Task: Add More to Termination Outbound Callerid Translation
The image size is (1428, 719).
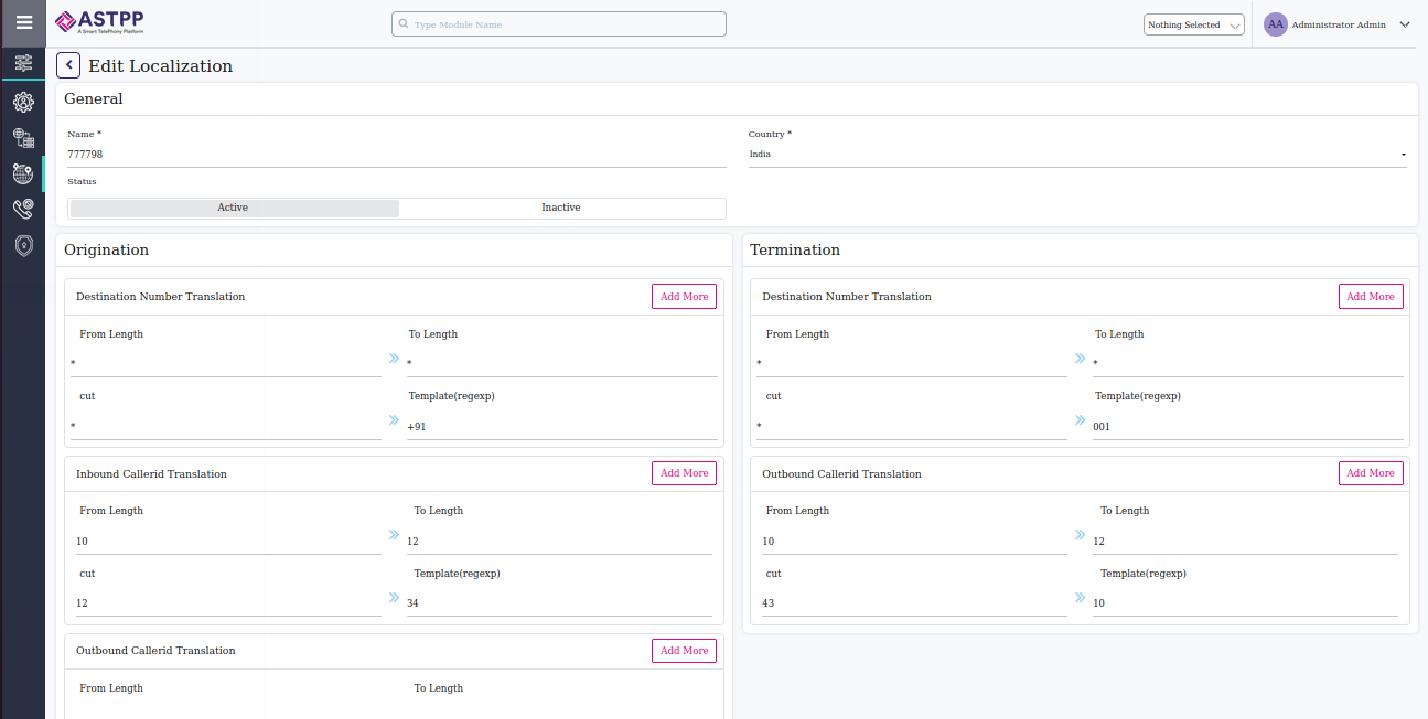Action: pyautogui.click(x=1370, y=473)
